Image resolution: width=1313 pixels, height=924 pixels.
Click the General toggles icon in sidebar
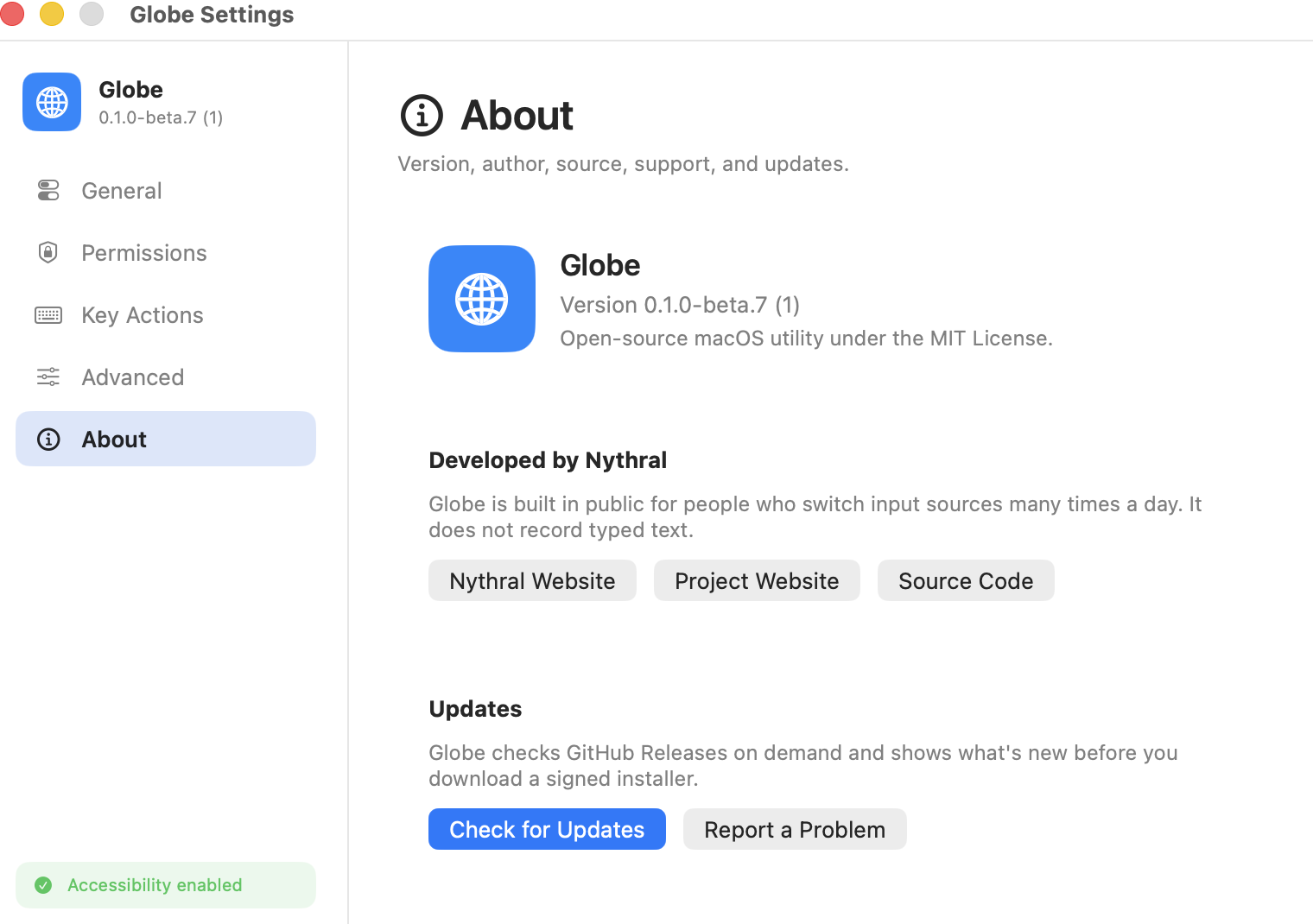pos(48,190)
